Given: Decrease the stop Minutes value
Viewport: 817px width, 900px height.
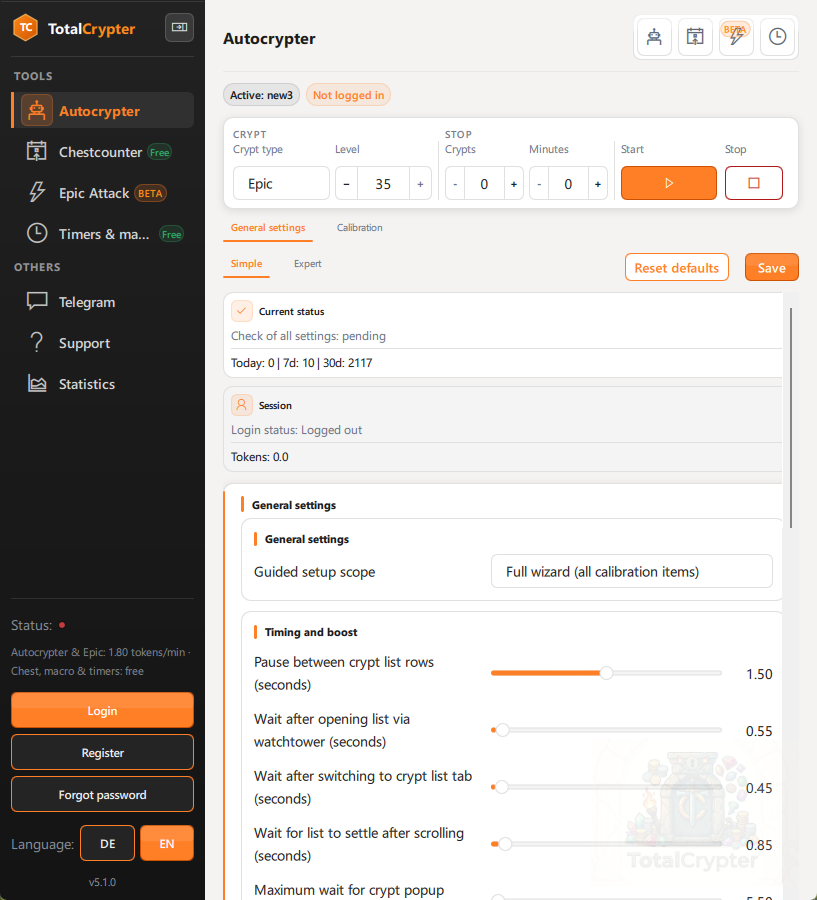Looking at the screenshot, I should (539, 184).
